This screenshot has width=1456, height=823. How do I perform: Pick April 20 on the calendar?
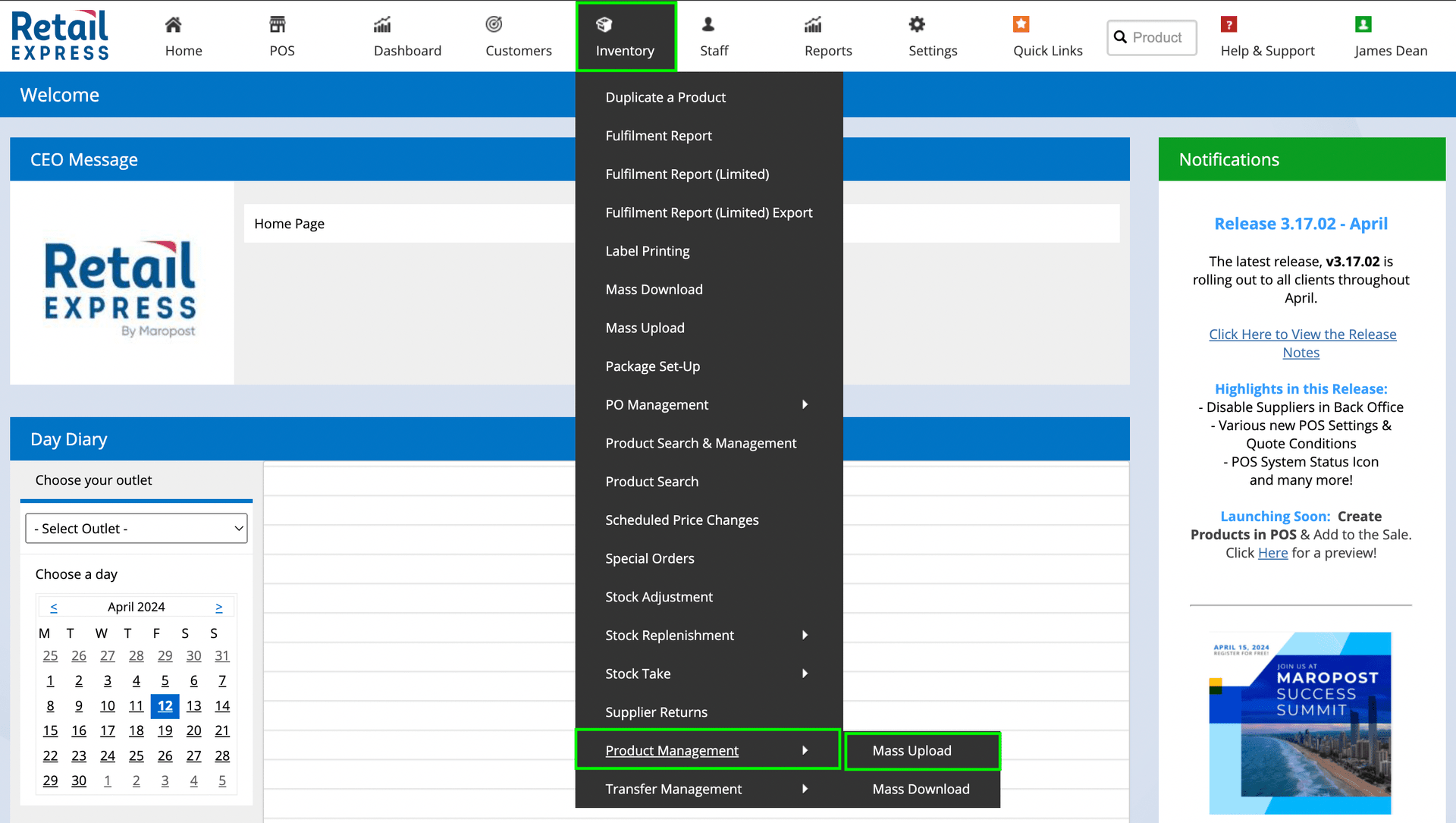click(x=193, y=731)
